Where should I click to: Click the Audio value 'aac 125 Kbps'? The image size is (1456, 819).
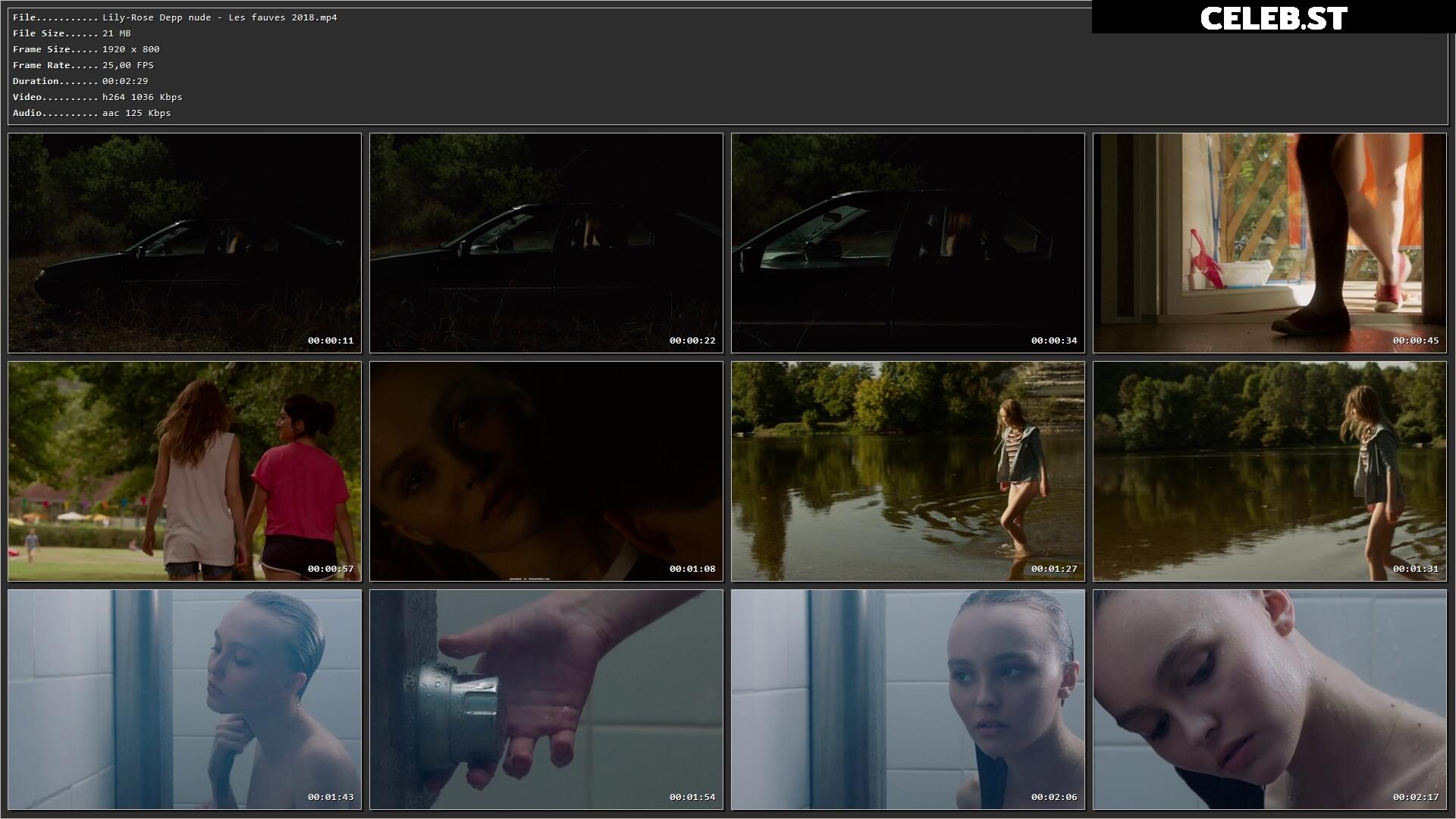136,113
